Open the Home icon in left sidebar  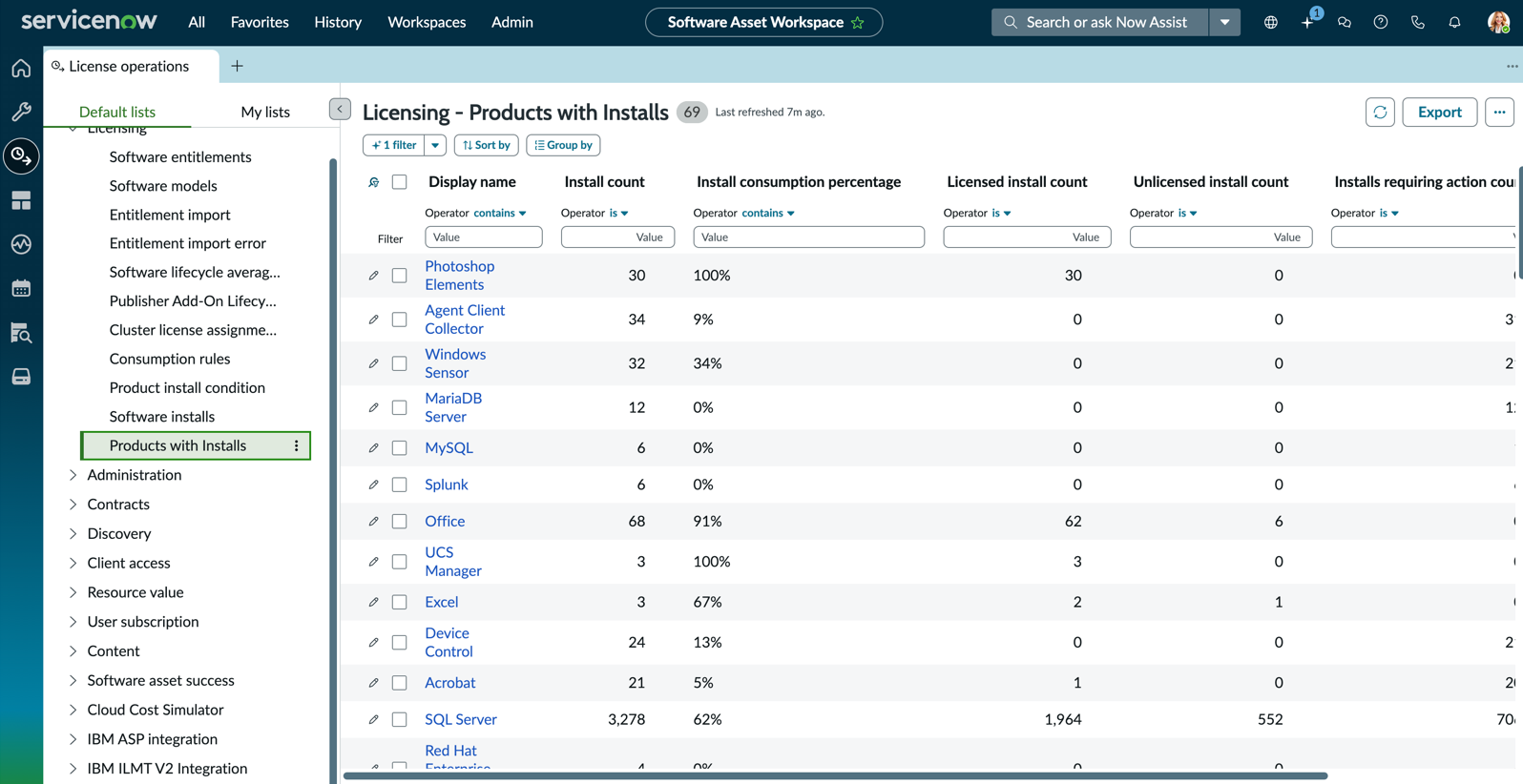21,68
